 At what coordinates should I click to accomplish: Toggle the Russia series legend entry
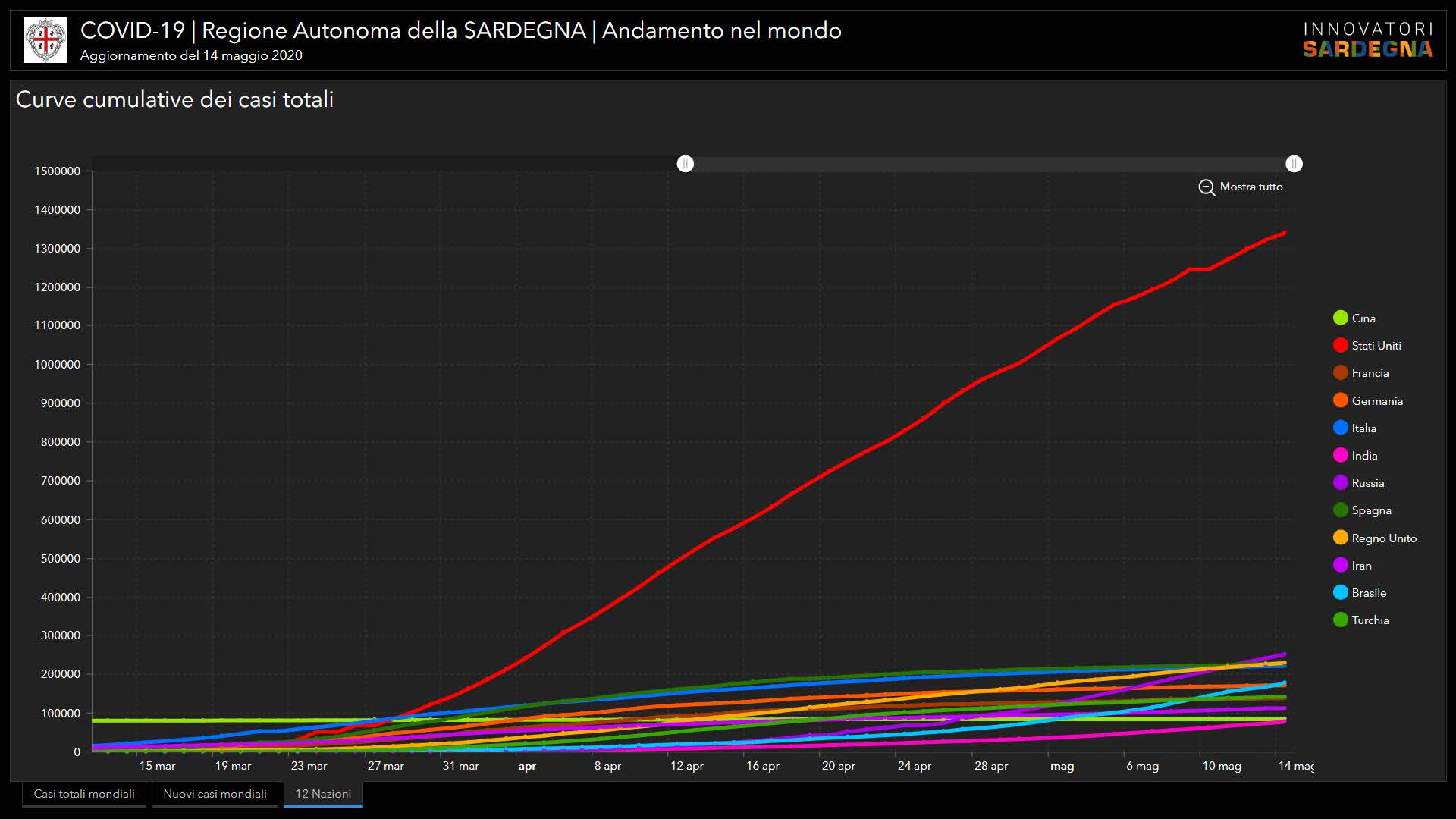click(x=1341, y=482)
